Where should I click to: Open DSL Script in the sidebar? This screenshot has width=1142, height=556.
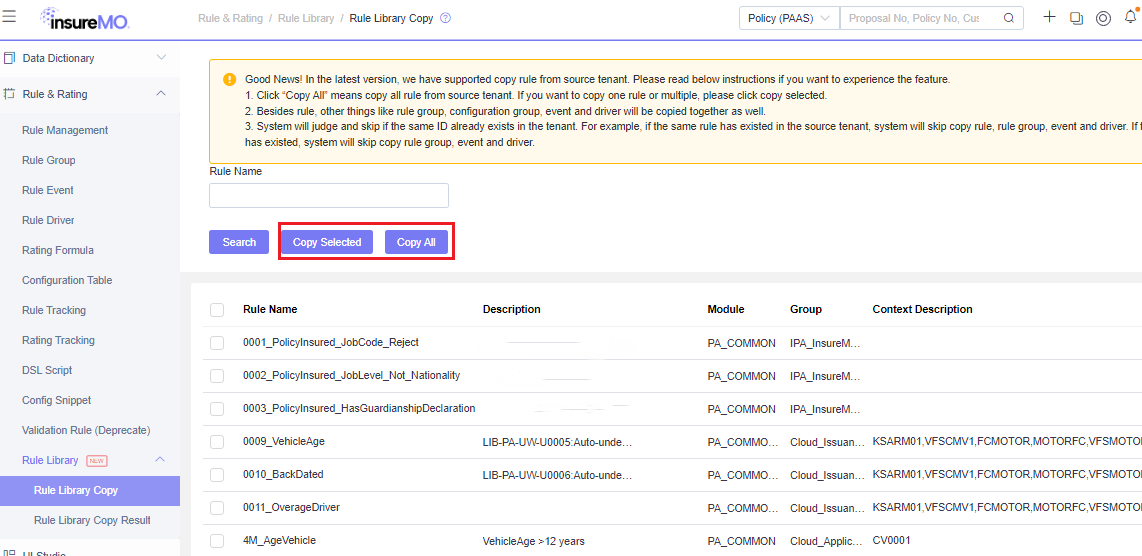point(47,370)
